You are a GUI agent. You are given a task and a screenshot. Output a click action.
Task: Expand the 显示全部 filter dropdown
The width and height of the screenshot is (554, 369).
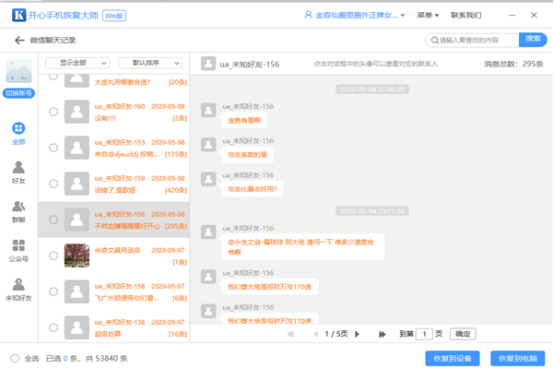[x=77, y=63]
